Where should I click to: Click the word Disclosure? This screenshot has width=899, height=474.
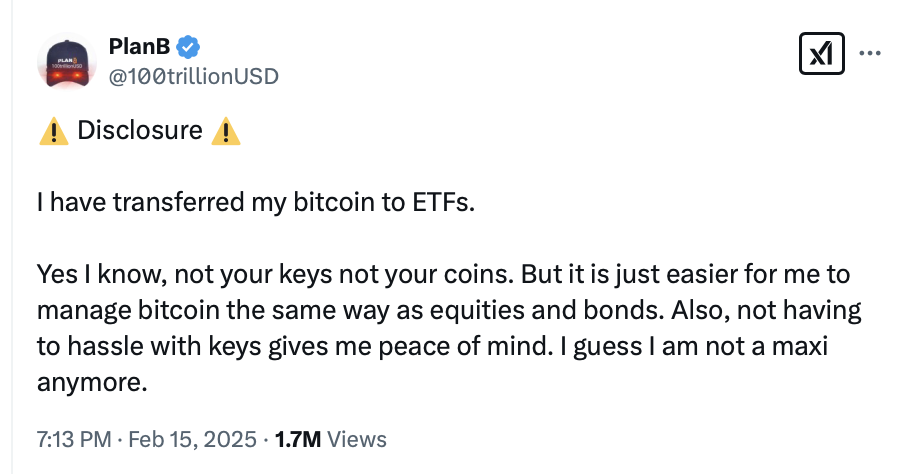coord(140,131)
